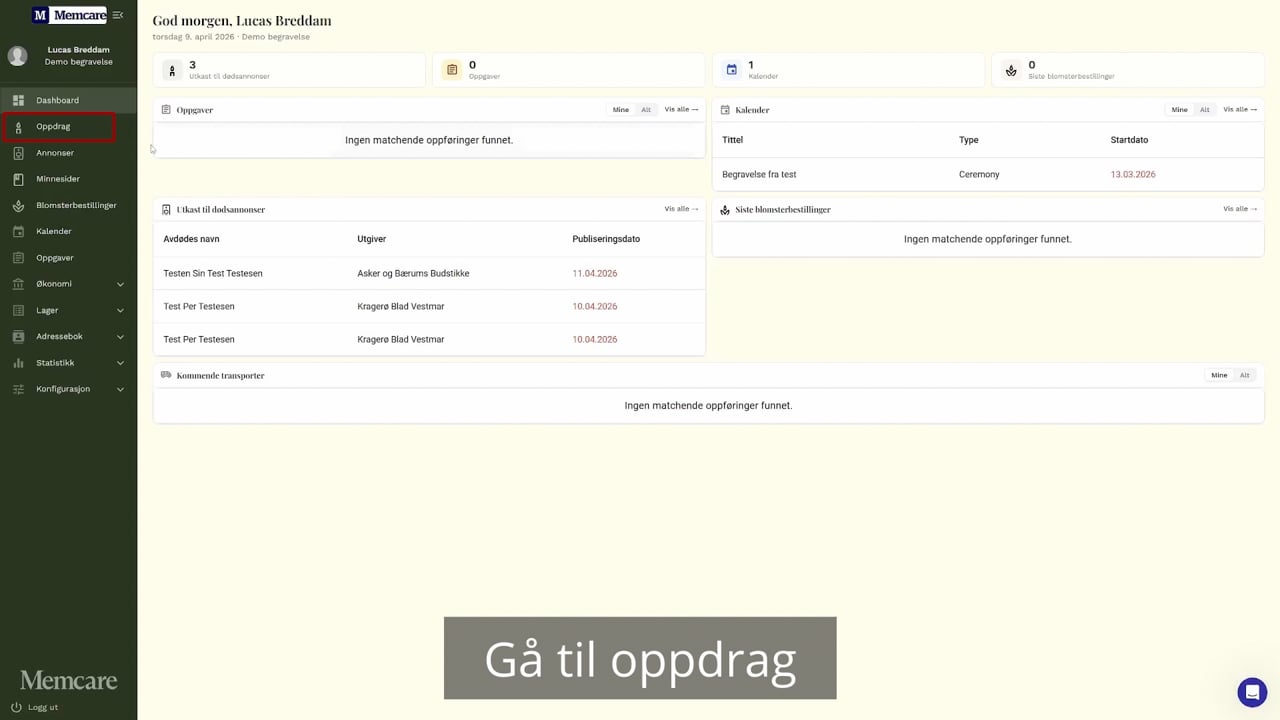Expand the Statistikk menu chevron
This screenshot has width=1280, height=720.
tap(120, 363)
